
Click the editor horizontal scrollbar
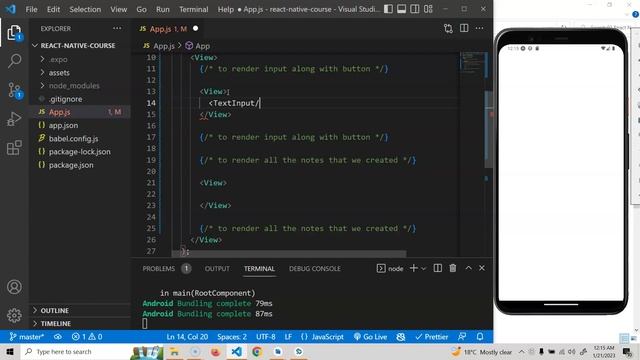289,253
